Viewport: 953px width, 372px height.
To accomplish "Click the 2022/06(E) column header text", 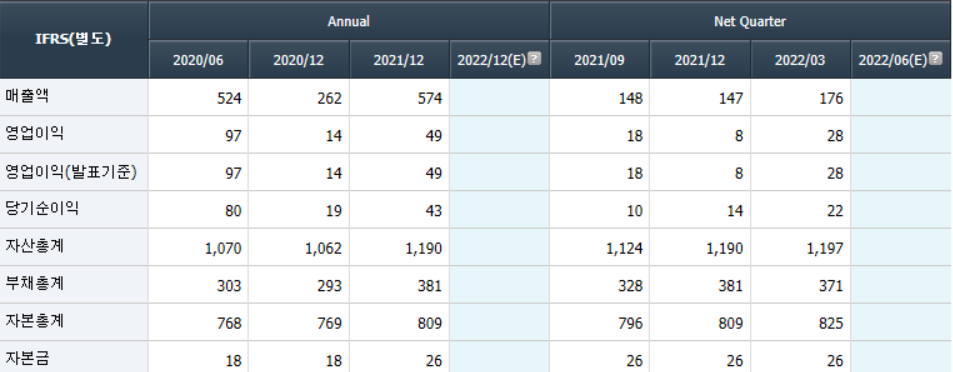I will (893, 60).
